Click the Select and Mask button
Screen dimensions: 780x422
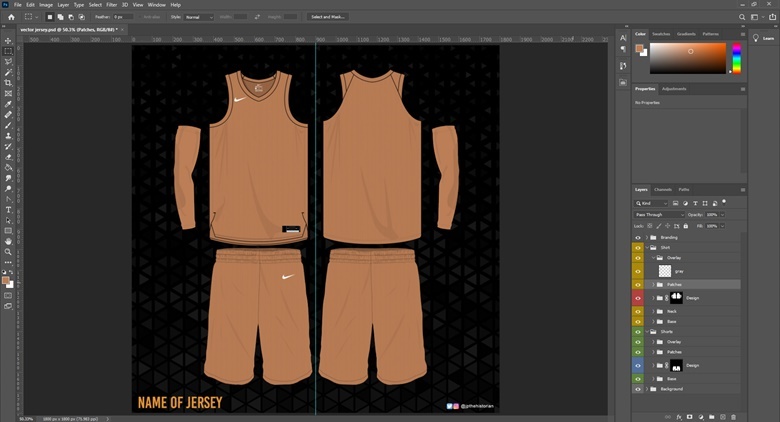[x=328, y=17]
